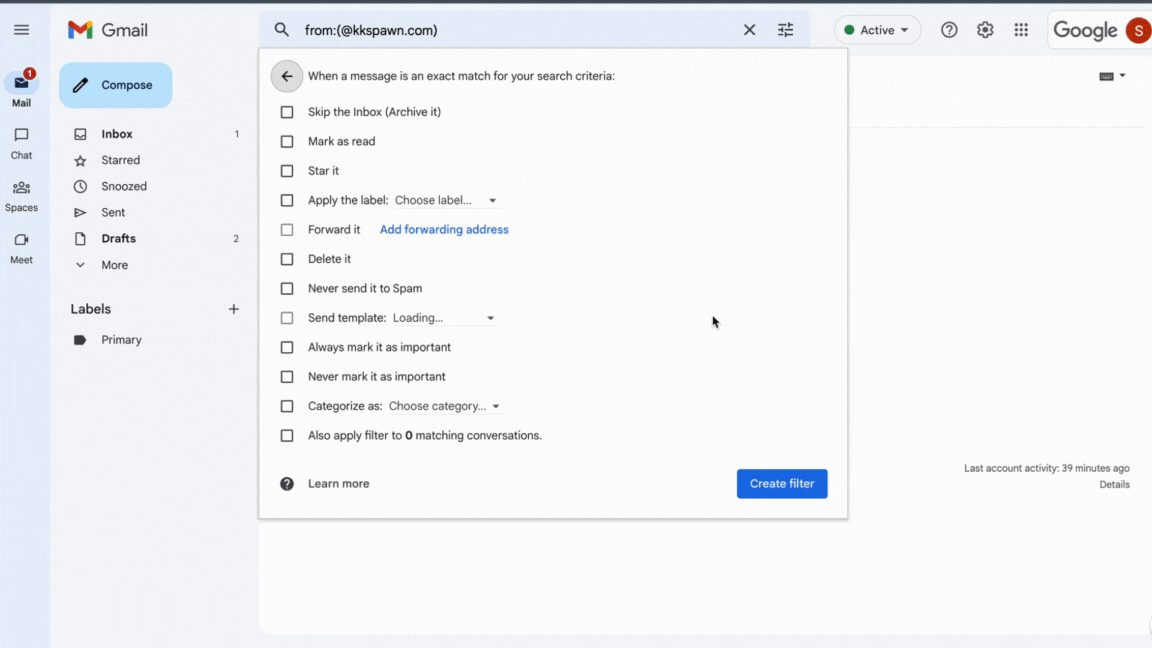Check Never send it to Spam
This screenshot has width=1152, height=648.
click(x=287, y=289)
